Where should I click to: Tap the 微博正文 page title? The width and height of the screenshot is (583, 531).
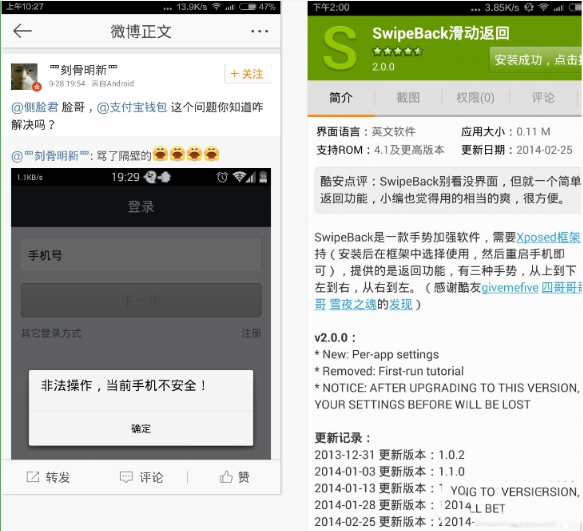click(x=141, y=32)
